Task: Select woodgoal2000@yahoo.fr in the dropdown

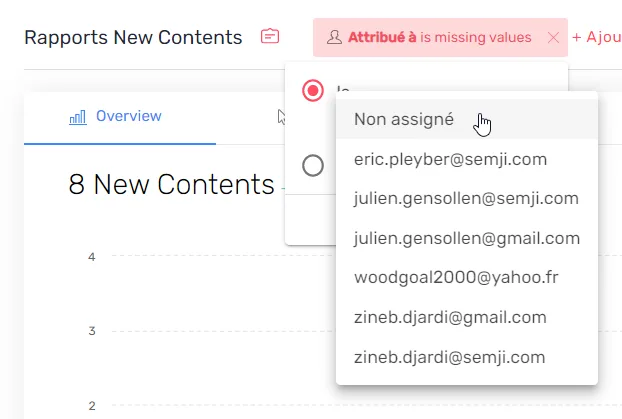Action: pos(466,277)
